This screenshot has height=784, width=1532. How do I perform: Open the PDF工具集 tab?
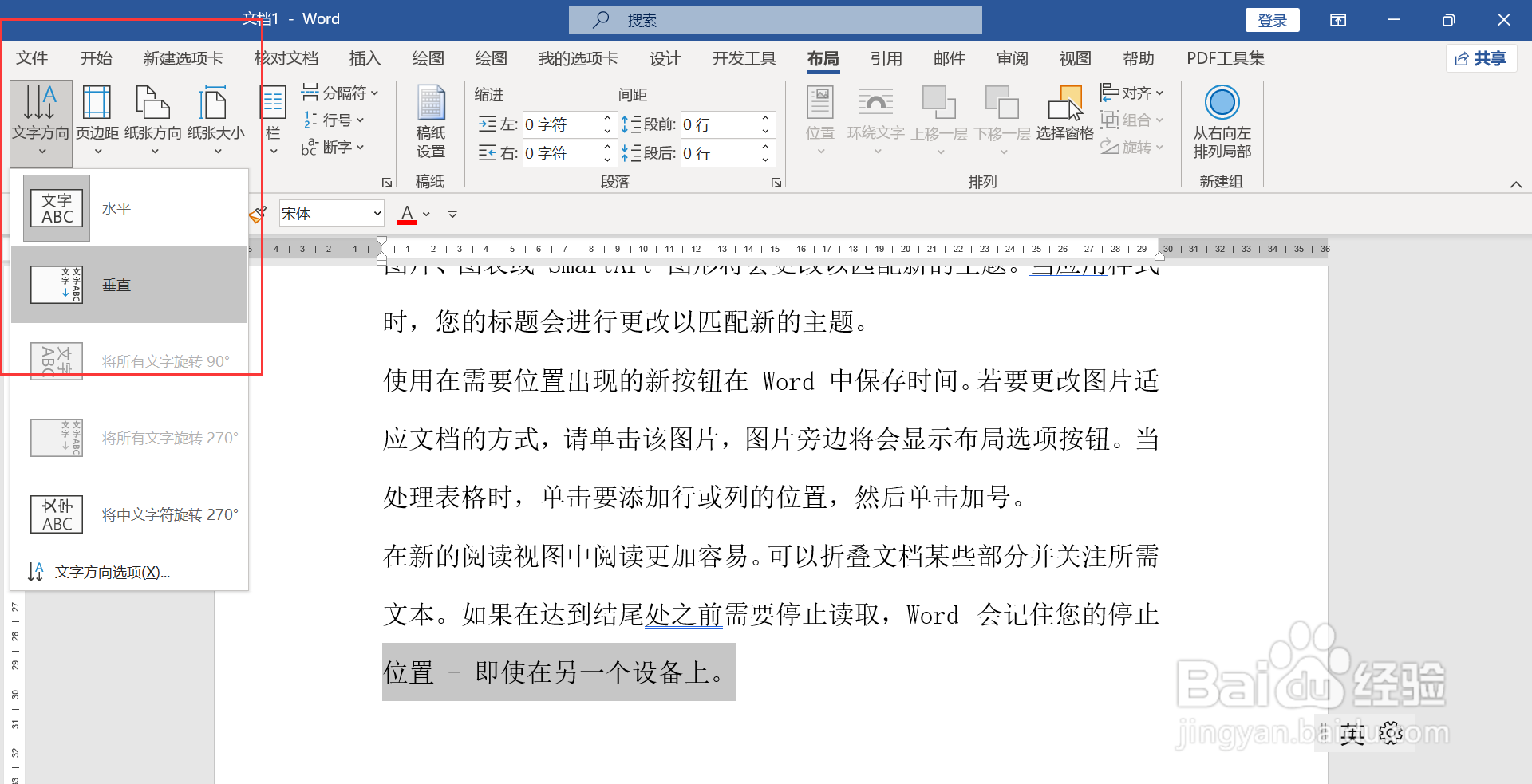click(x=1226, y=58)
